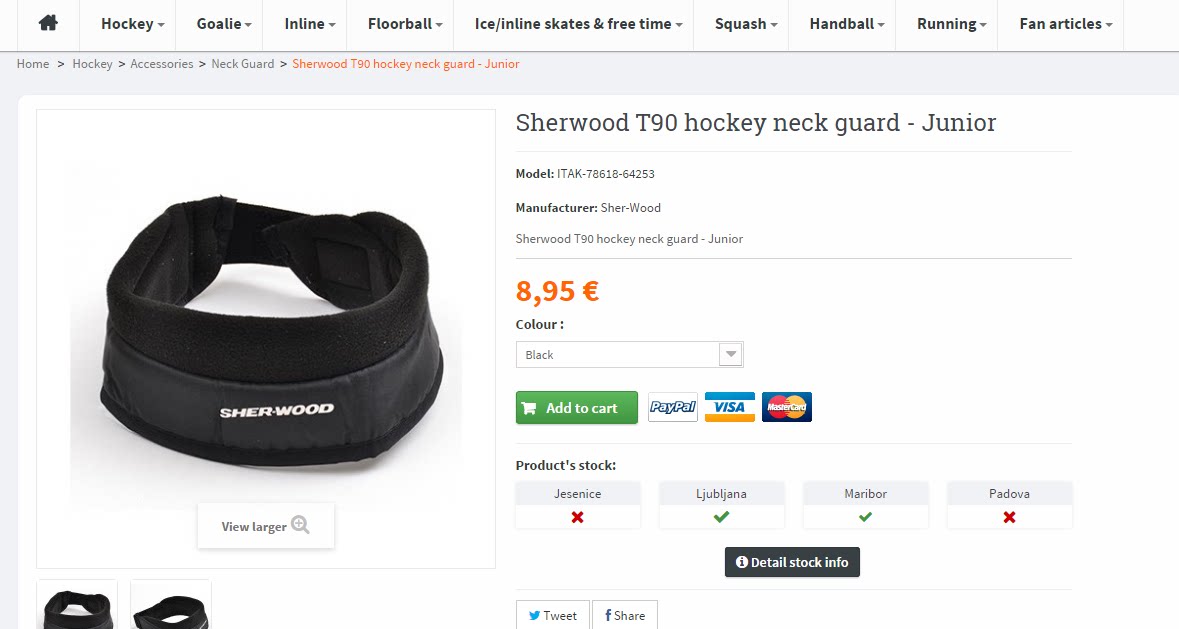Follow the Neck Guard breadcrumb link
The image size is (1179, 629).
coord(243,64)
